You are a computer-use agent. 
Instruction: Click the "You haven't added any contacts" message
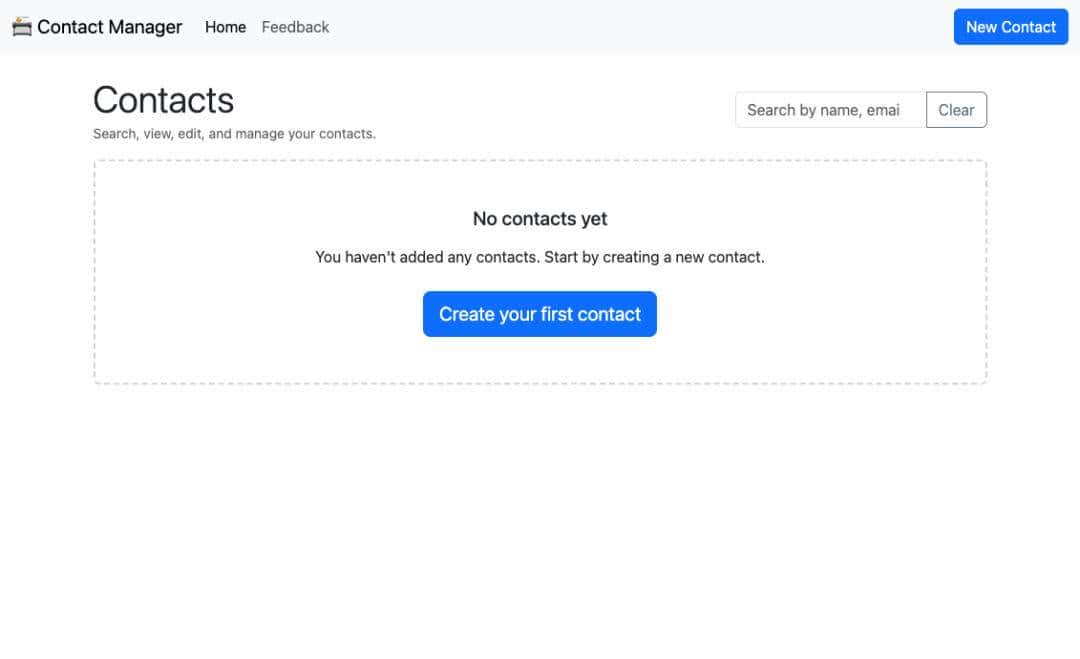tap(540, 257)
